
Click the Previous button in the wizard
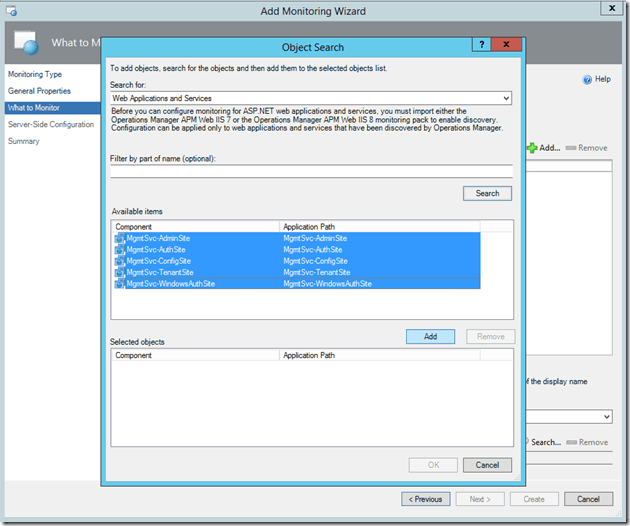(426, 499)
